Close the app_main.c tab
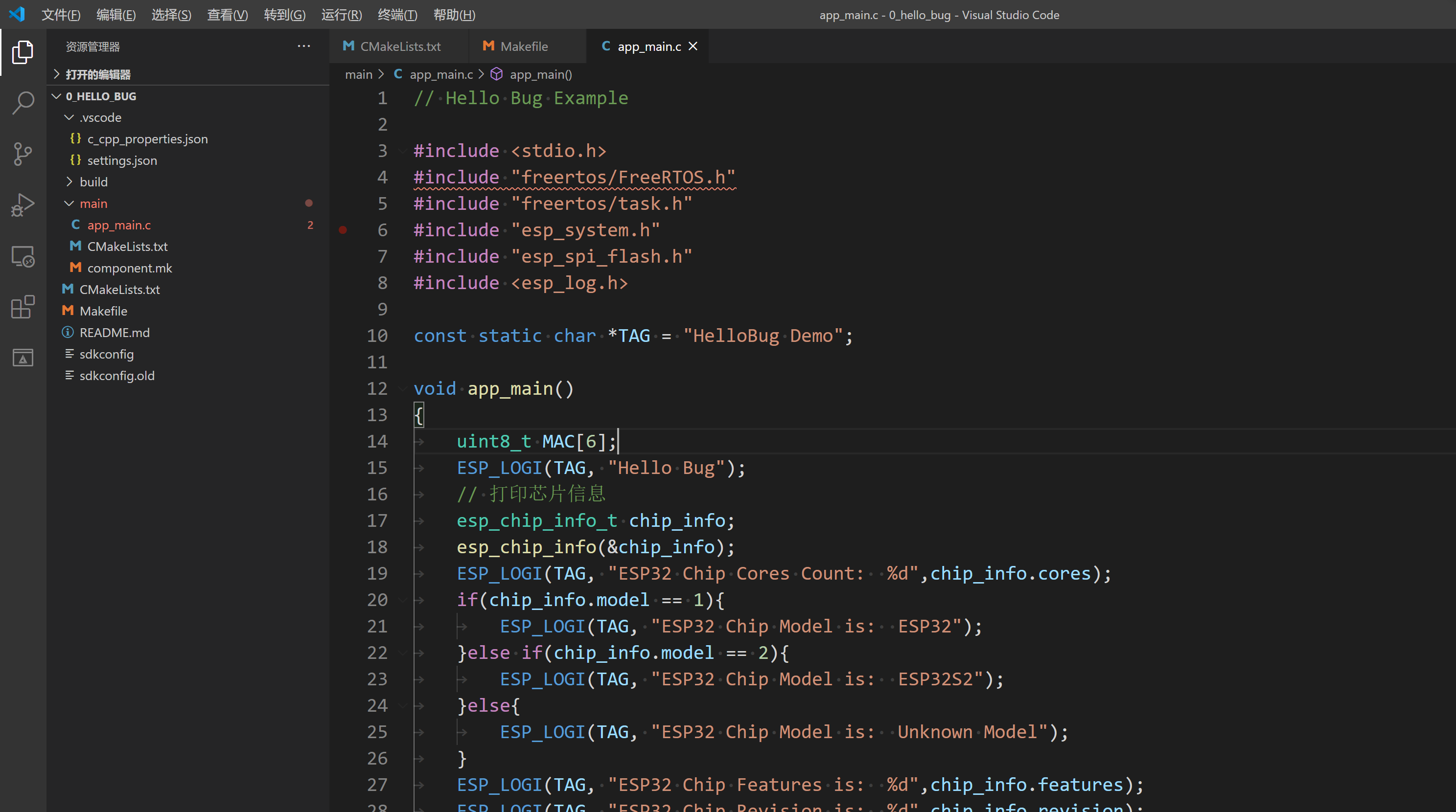 click(693, 46)
